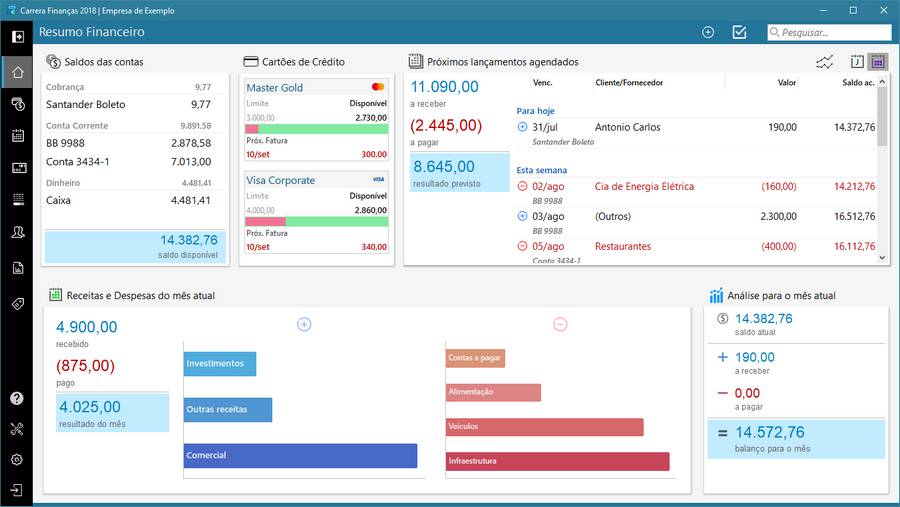The image size is (900, 507).
Task: Open the Antonio Carlos scheduled entry
Action: pos(696,133)
